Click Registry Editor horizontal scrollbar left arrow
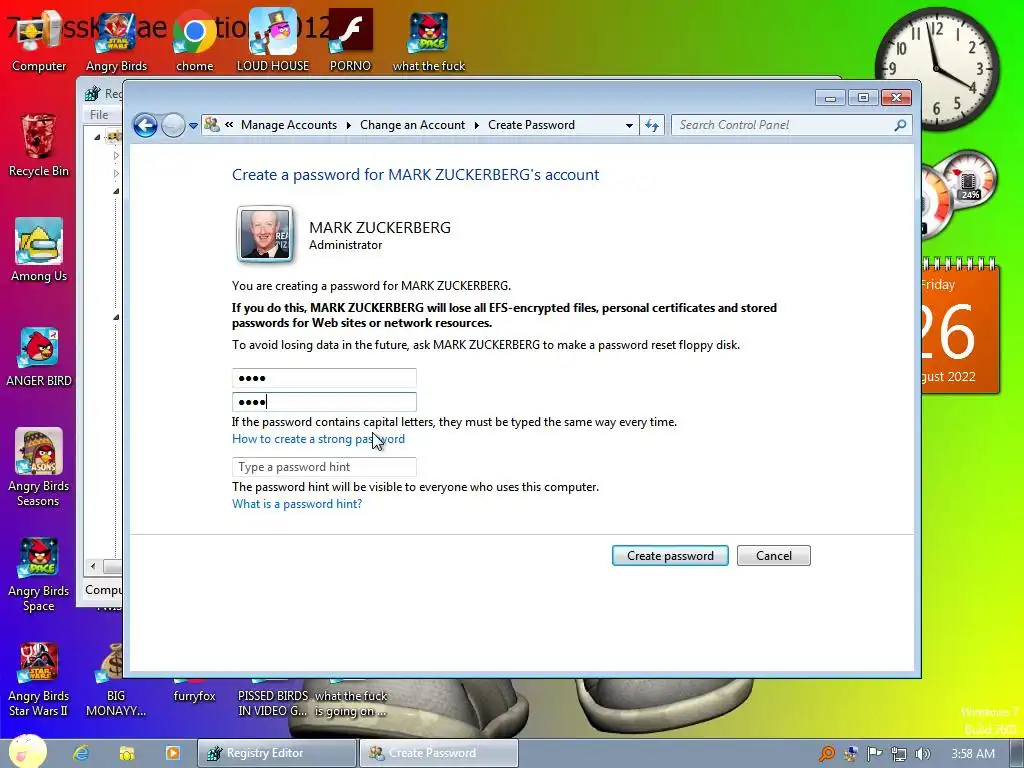 (93, 566)
